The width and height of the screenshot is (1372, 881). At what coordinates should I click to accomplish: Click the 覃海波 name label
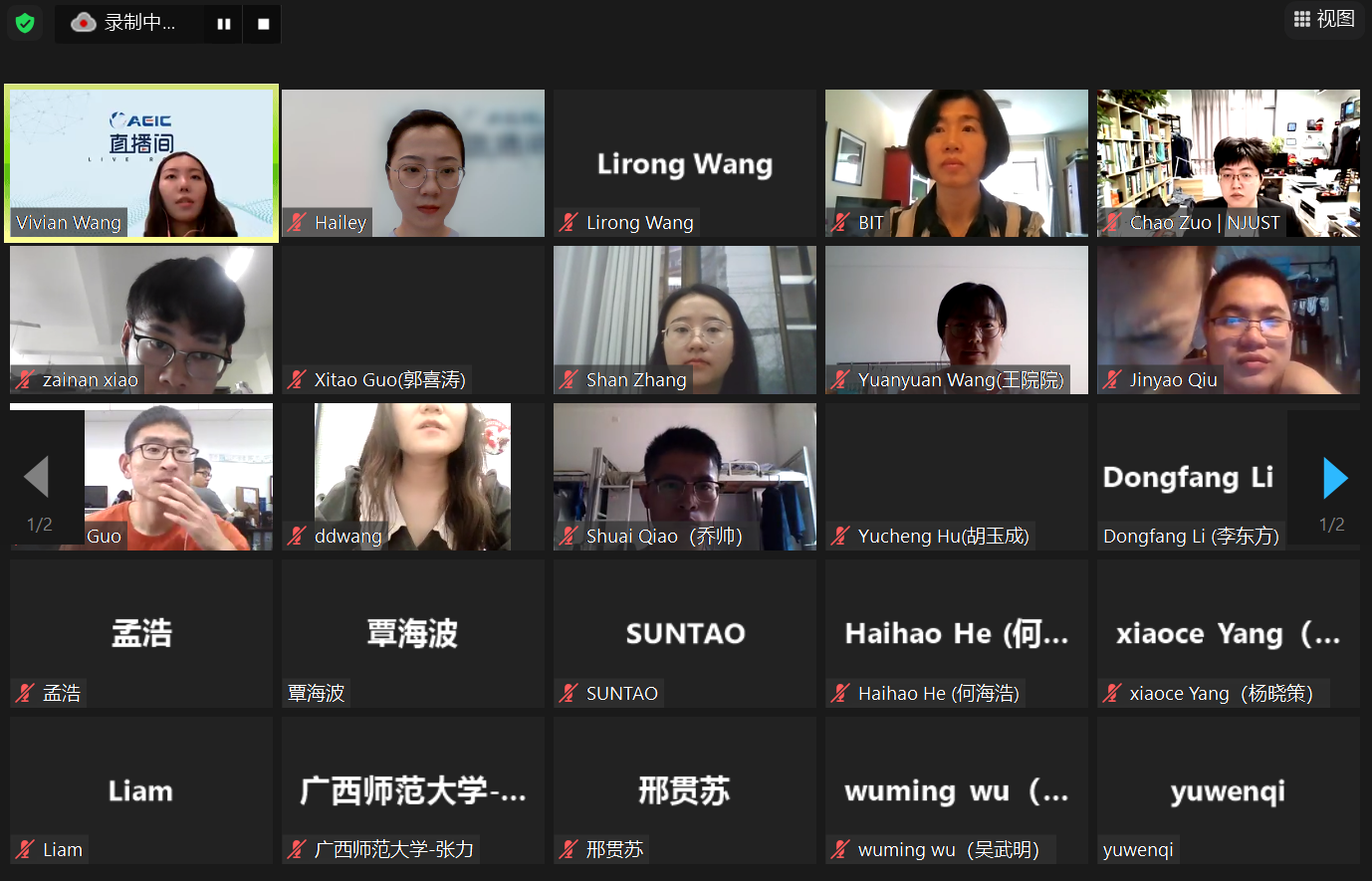[316, 693]
